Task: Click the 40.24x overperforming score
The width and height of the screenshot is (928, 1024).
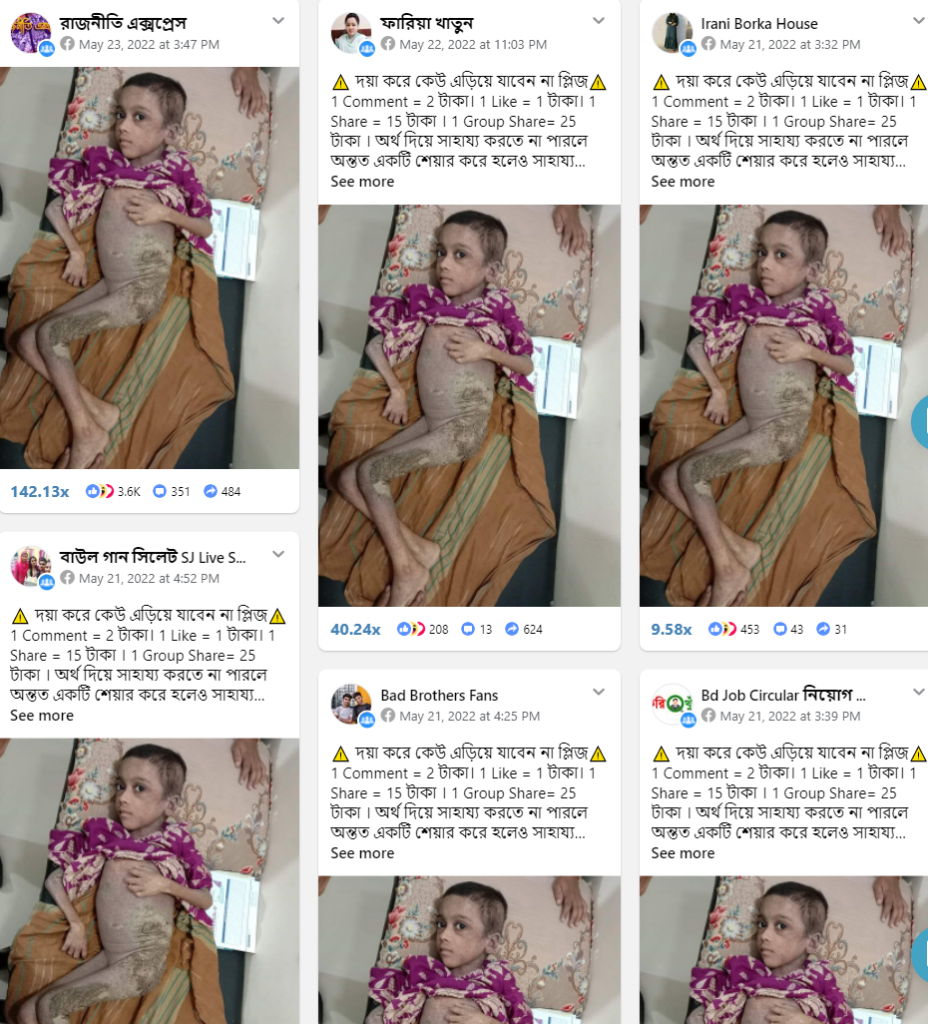Action: (x=355, y=630)
